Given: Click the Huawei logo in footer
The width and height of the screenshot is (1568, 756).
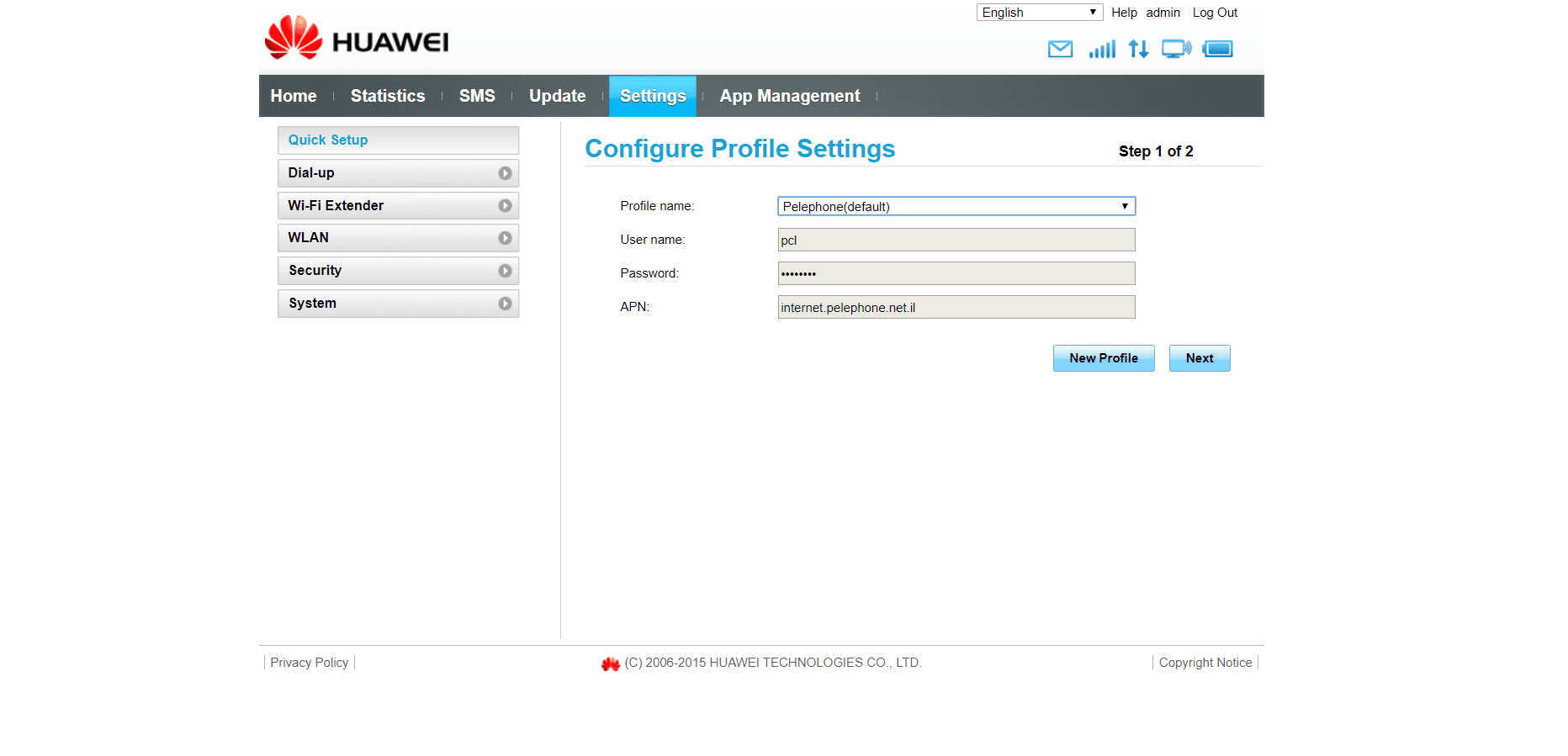Looking at the screenshot, I should tap(611, 663).
